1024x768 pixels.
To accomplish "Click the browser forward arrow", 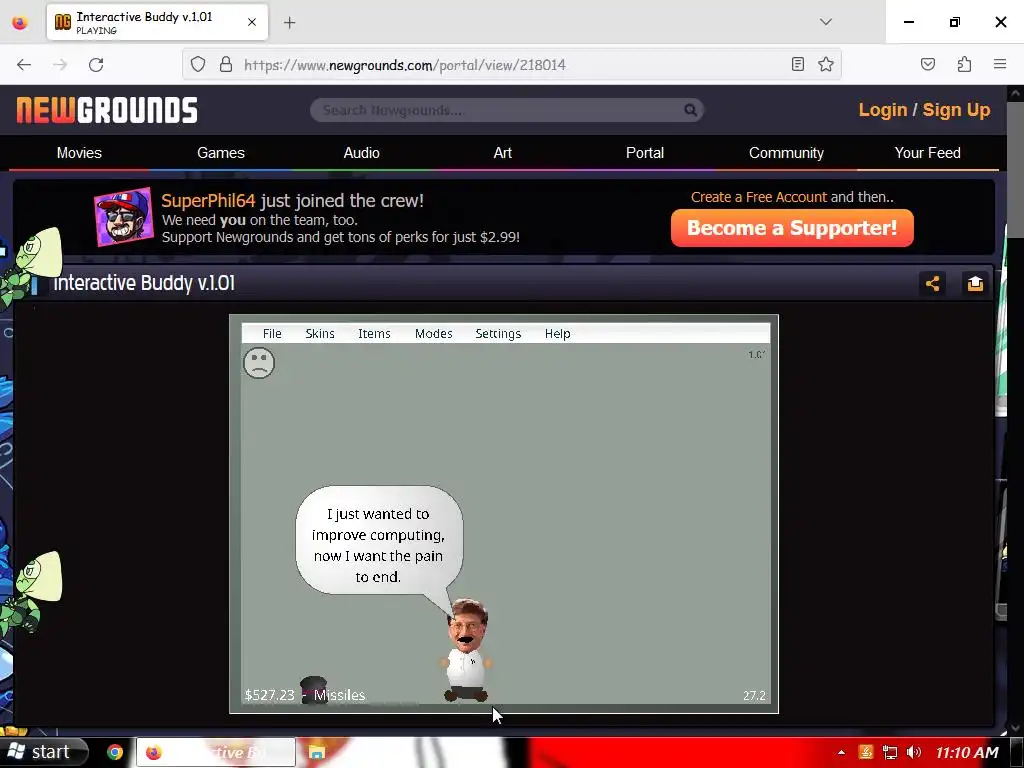I will point(60,65).
